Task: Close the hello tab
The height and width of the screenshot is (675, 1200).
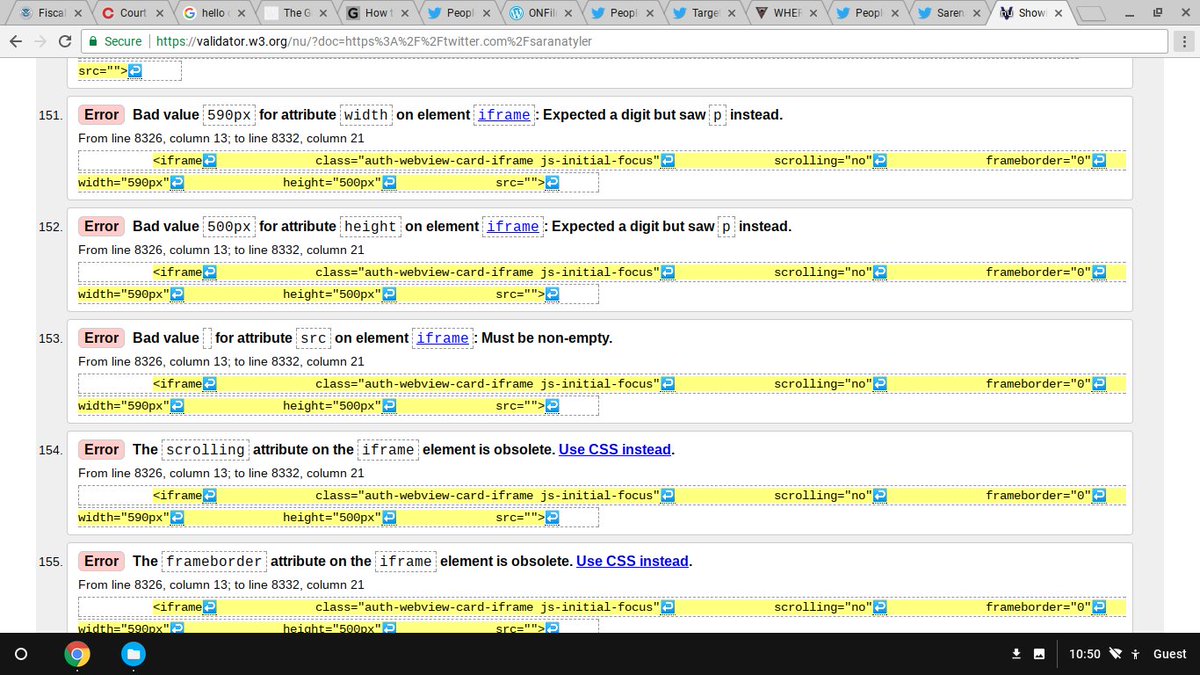Action: [241, 13]
